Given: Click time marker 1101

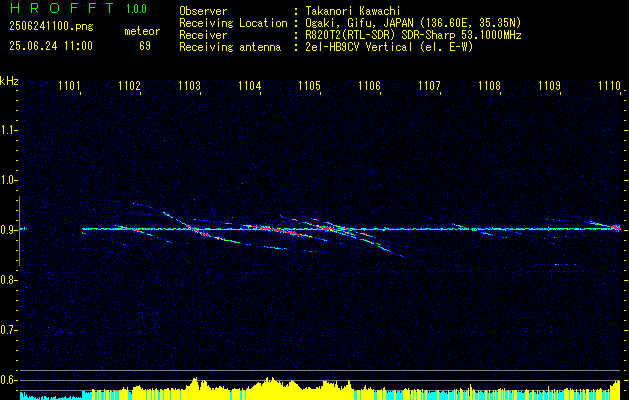Looking at the screenshot, I should coord(69,85).
